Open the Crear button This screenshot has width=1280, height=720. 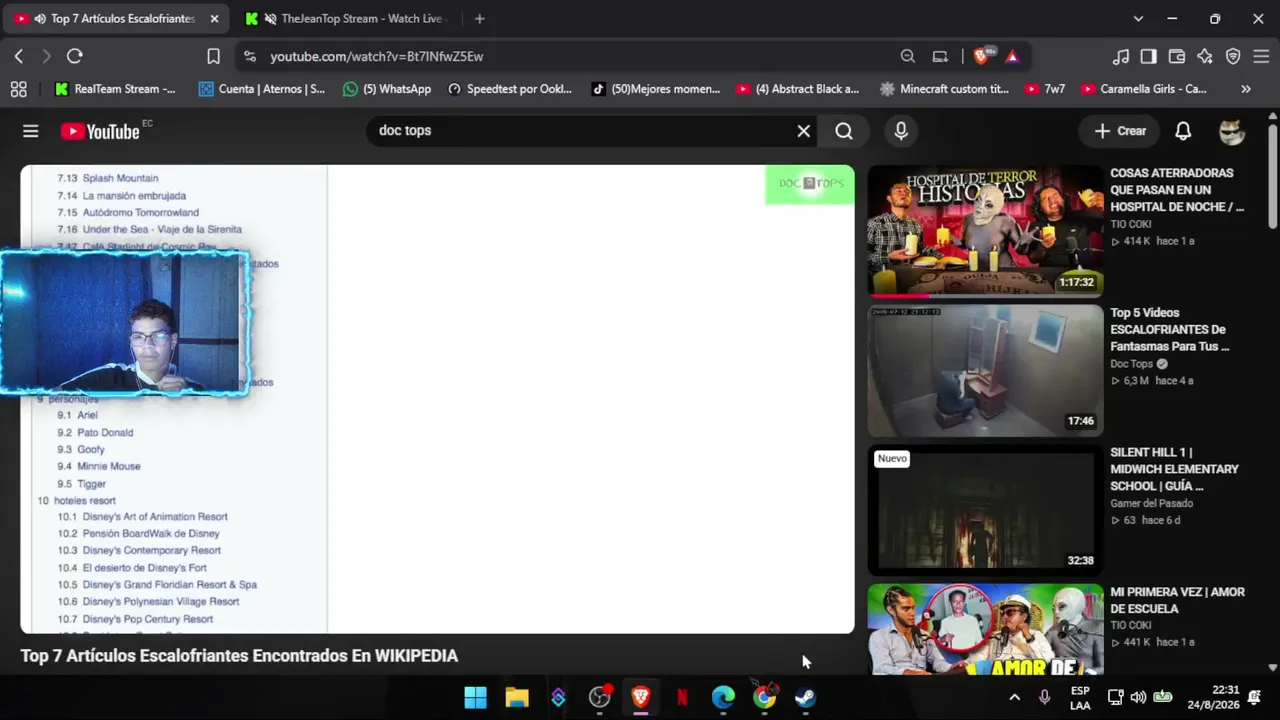coord(1120,131)
